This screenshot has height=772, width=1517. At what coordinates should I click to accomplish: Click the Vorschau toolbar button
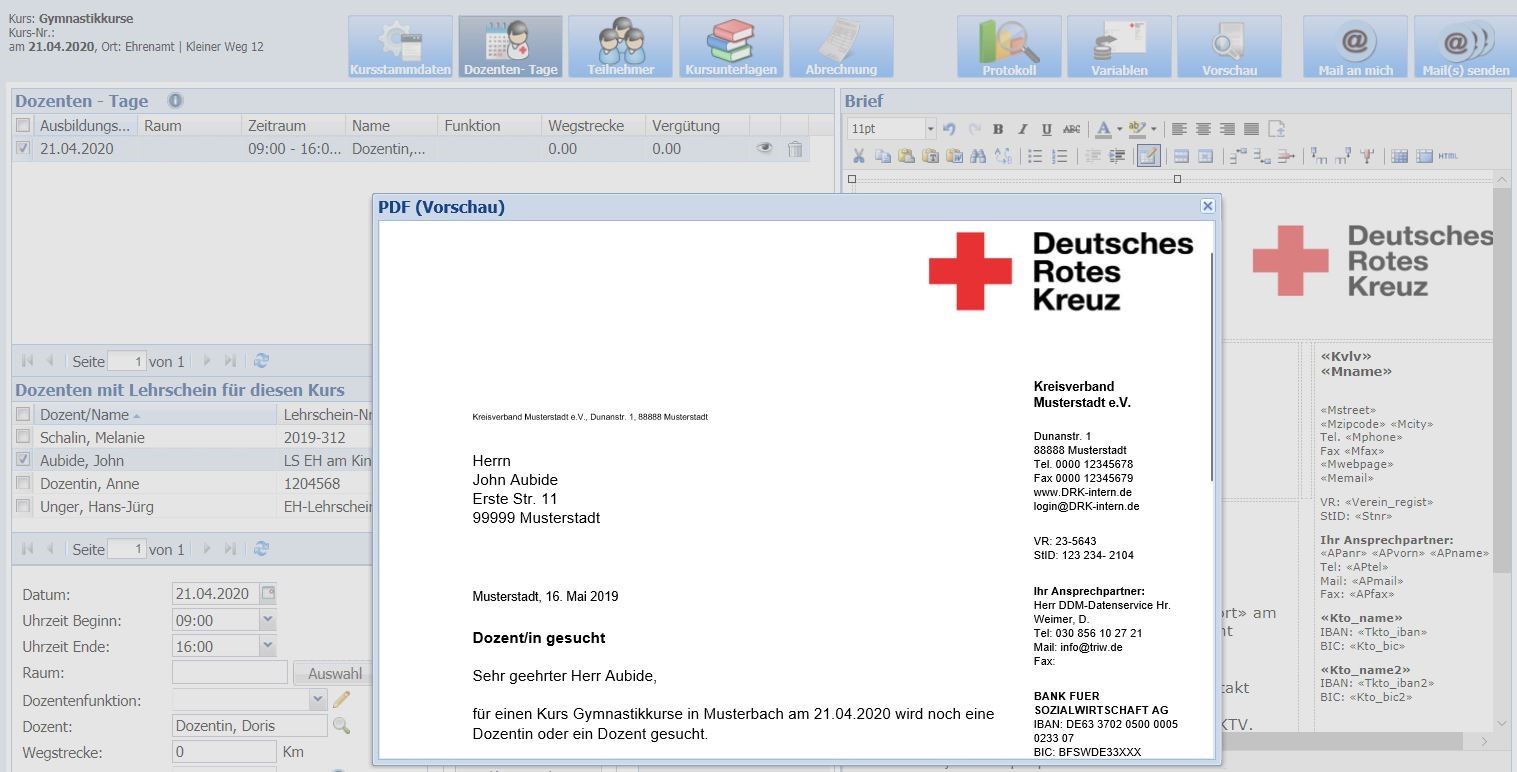click(1229, 47)
